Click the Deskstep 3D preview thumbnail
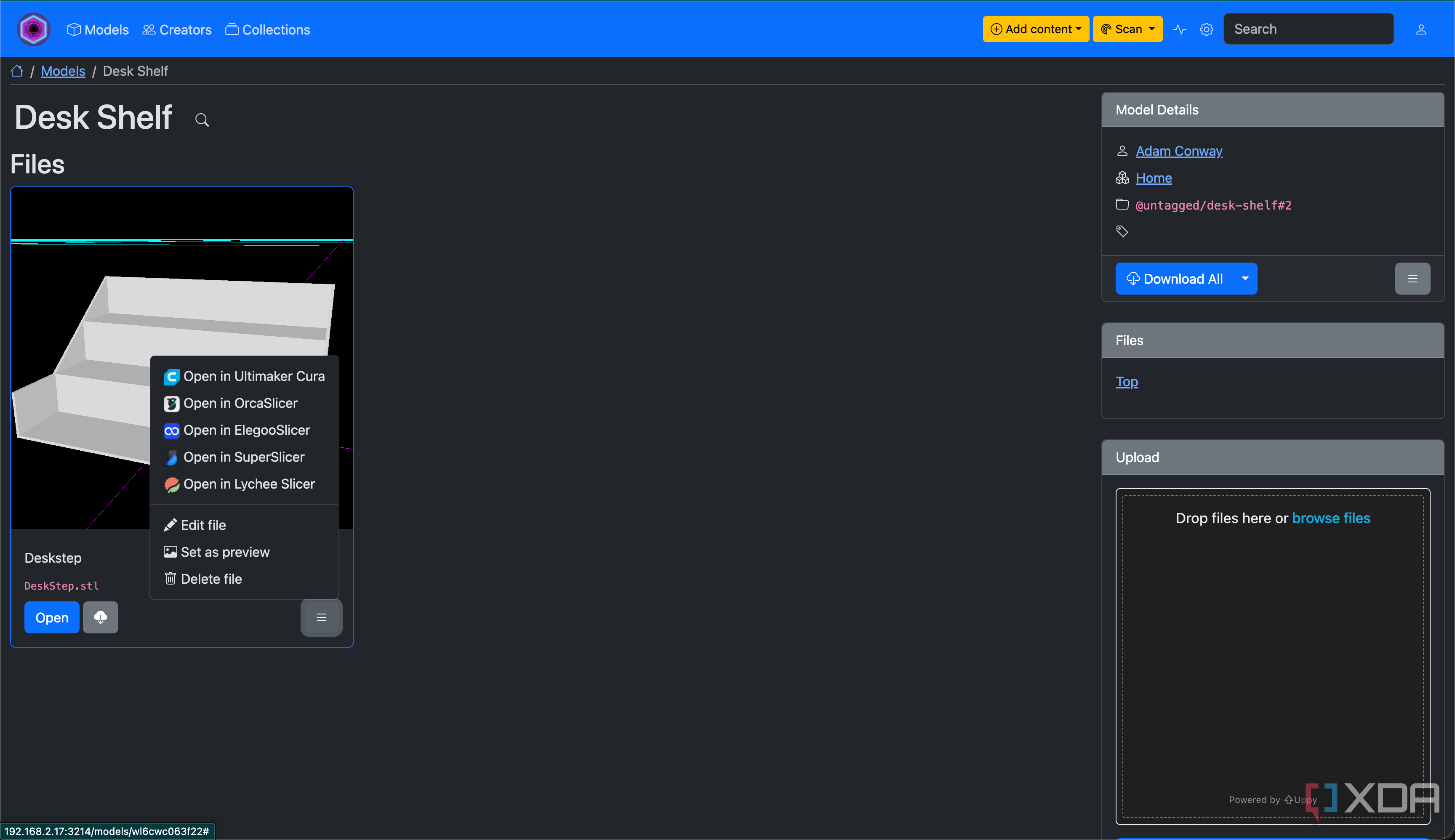Image resolution: width=1455 pixels, height=840 pixels. 182,358
